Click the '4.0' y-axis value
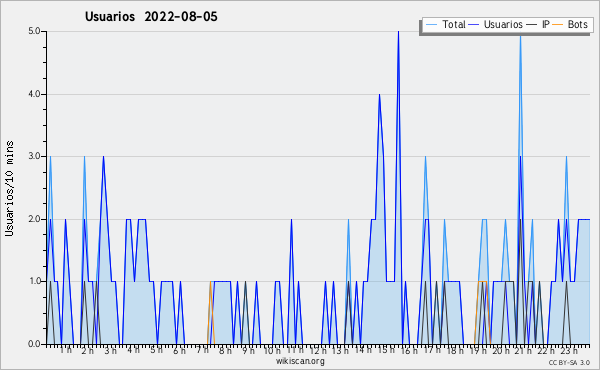600x370 pixels. pos(34,94)
